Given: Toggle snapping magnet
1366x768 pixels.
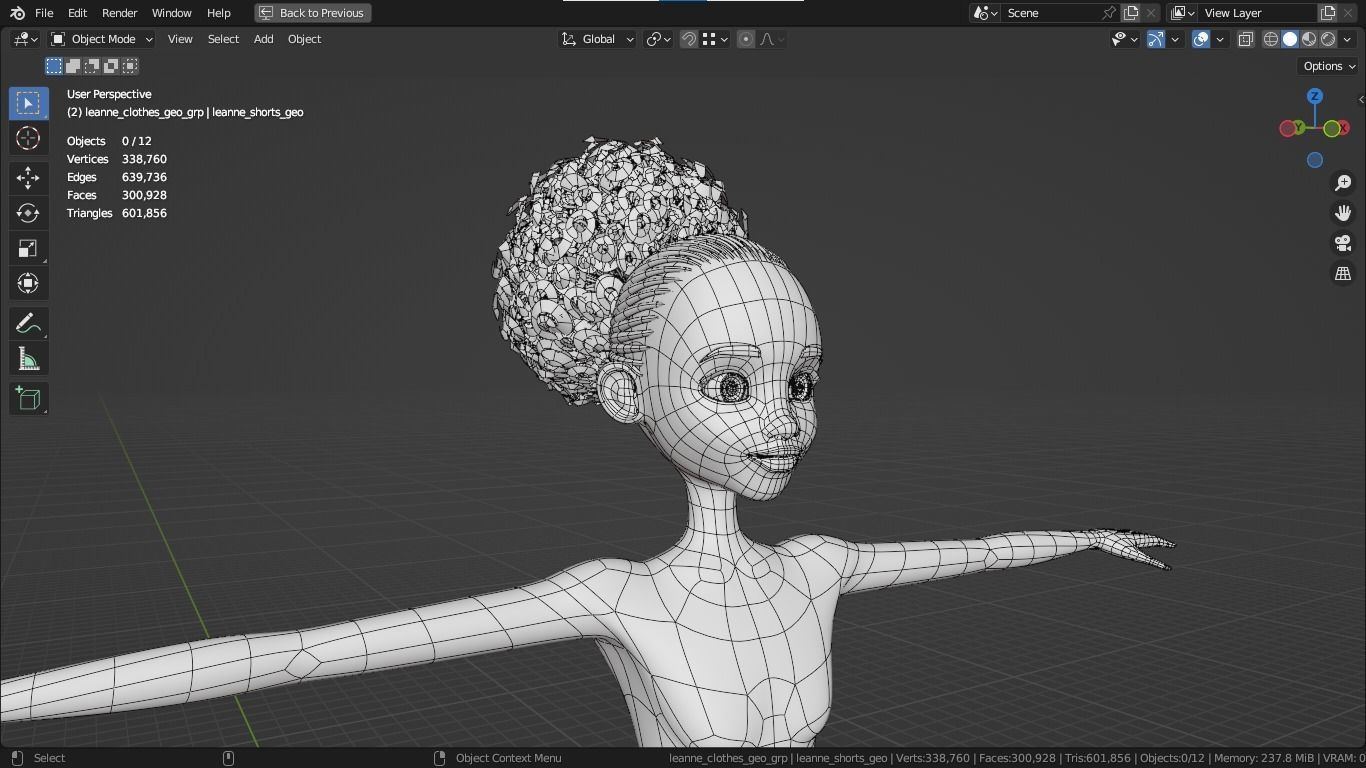Looking at the screenshot, I should pyautogui.click(x=689, y=39).
